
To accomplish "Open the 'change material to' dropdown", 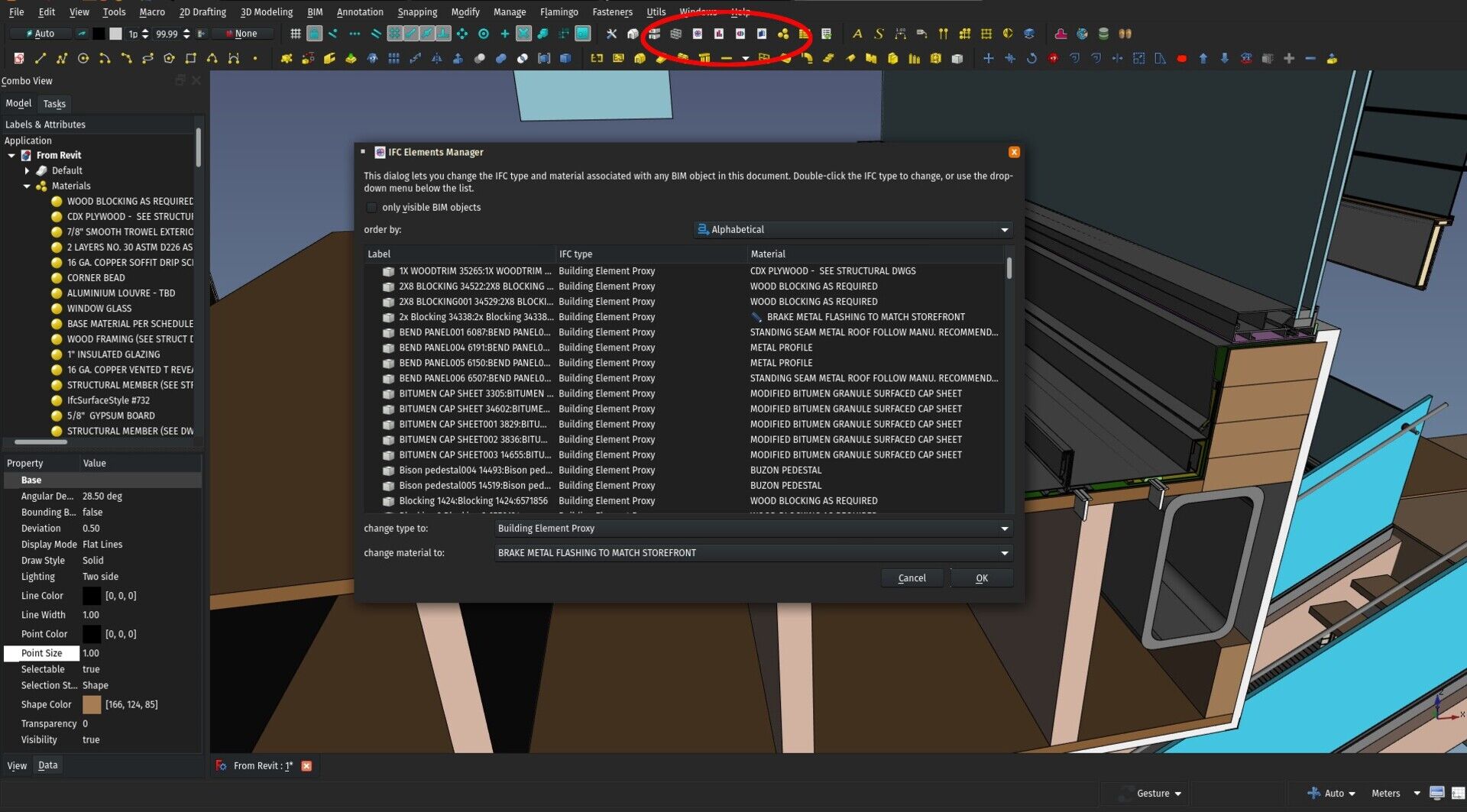I will point(753,553).
